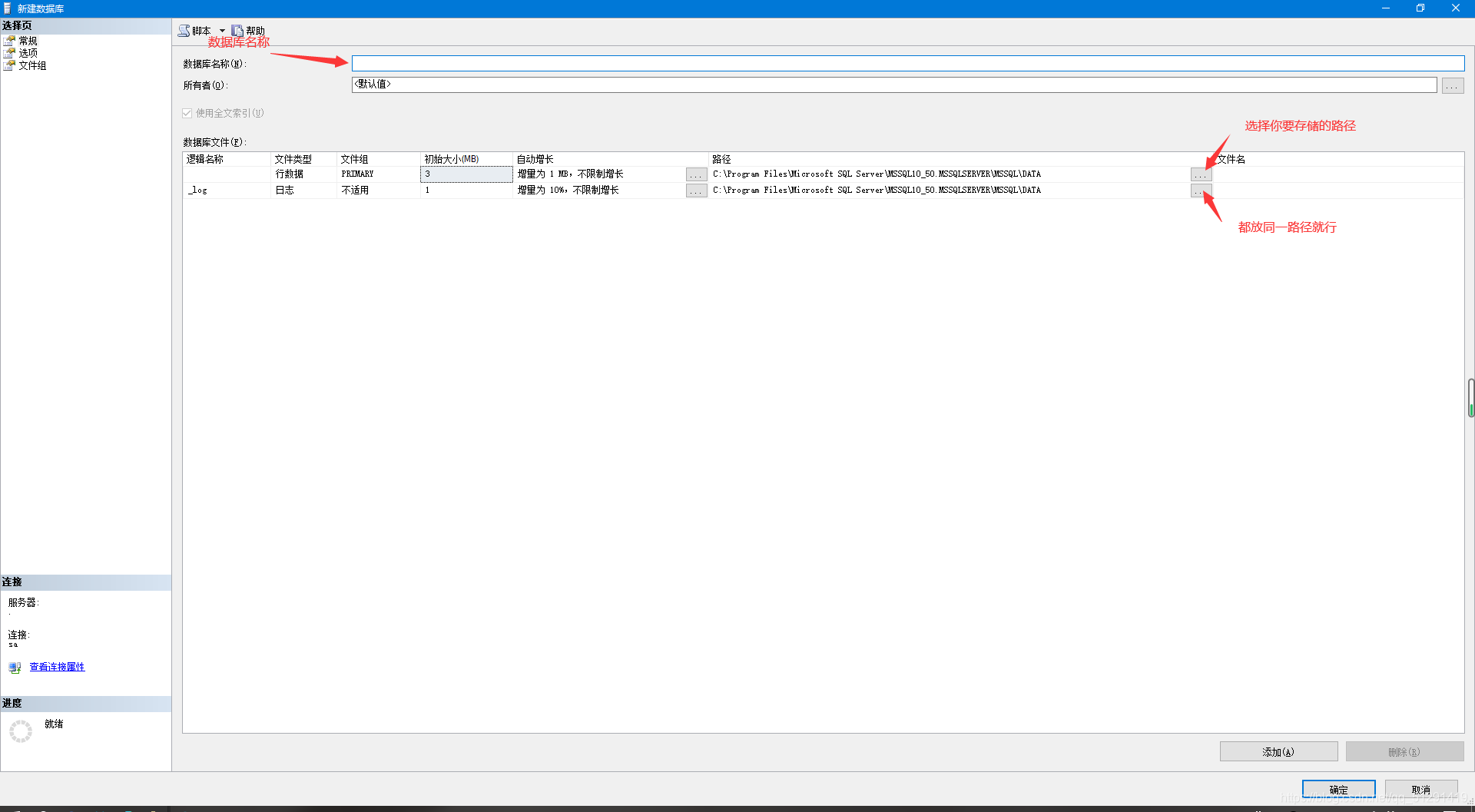Click the 文件类型 column header

coord(304,159)
